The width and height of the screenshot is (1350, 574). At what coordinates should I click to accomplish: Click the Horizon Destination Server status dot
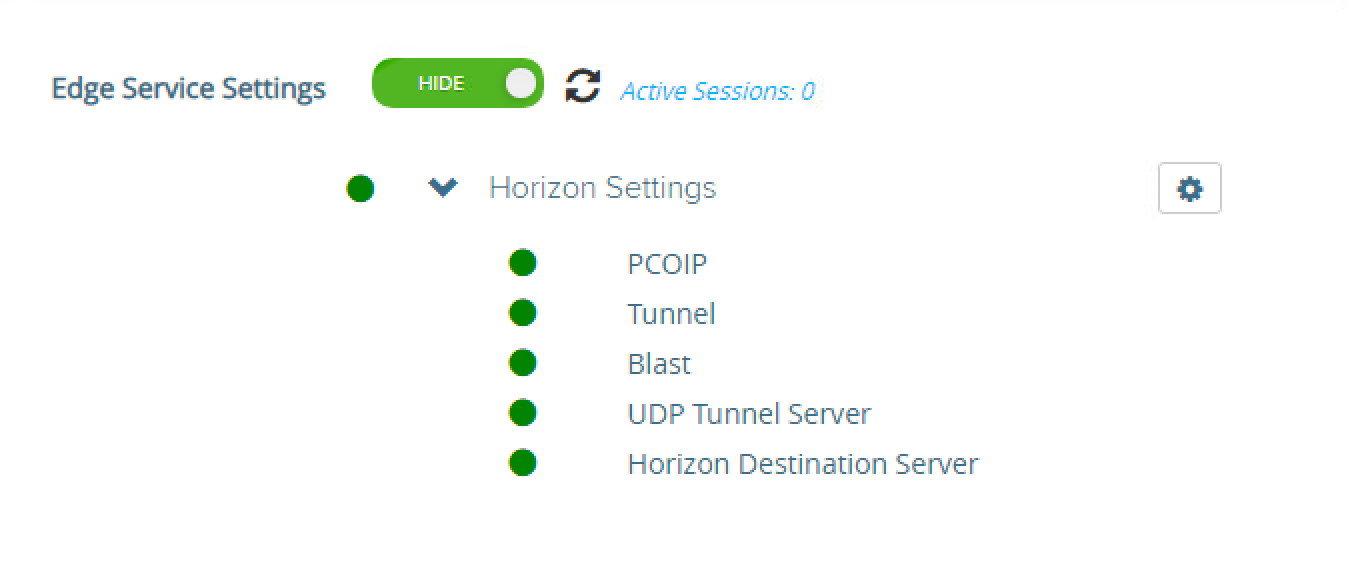(523, 463)
